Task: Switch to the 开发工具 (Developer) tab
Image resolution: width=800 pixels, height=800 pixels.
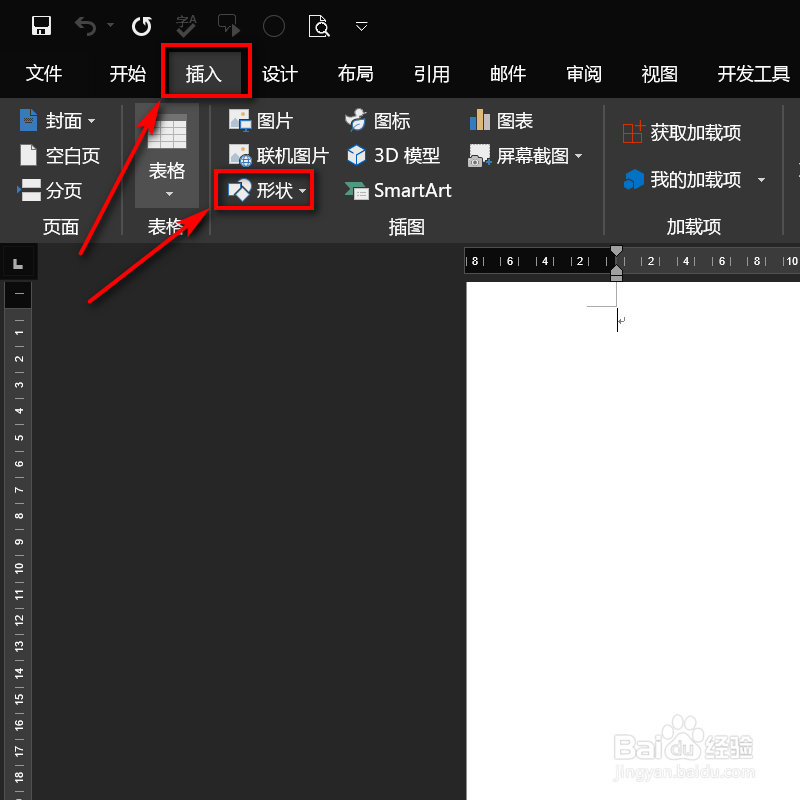Action: tap(754, 74)
